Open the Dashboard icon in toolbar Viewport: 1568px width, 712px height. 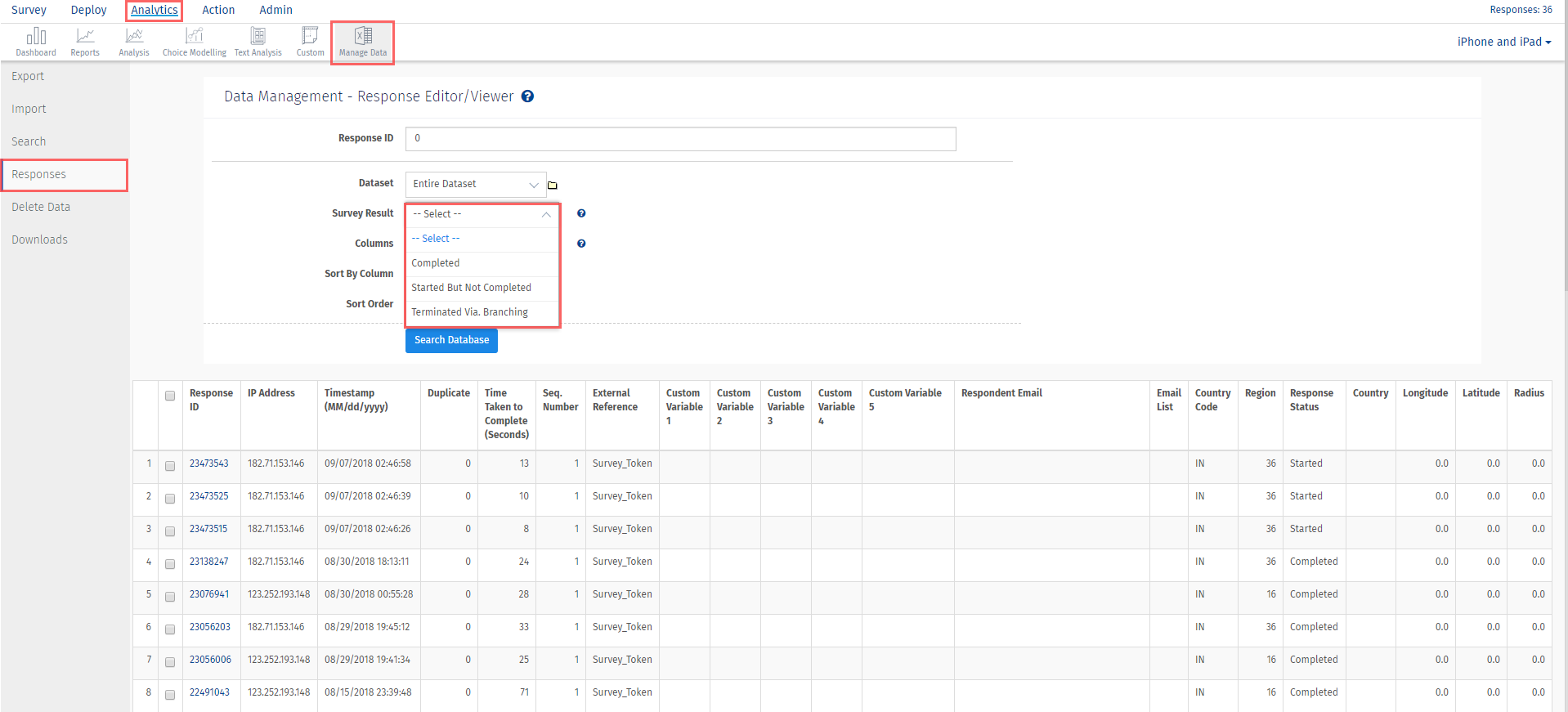coord(36,38)
